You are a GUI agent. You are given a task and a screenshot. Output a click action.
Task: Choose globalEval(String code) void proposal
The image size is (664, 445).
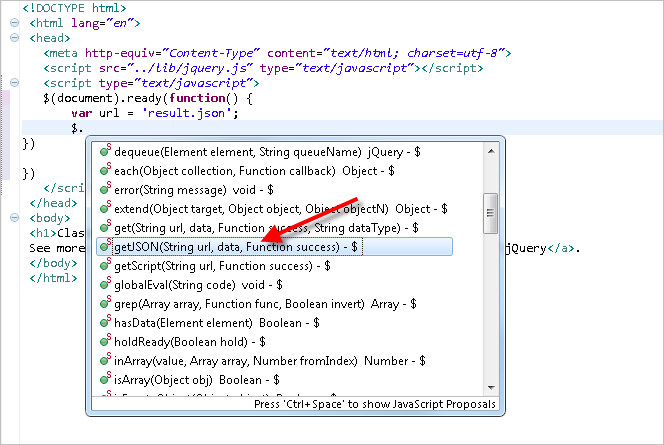[x=198, y=285]
